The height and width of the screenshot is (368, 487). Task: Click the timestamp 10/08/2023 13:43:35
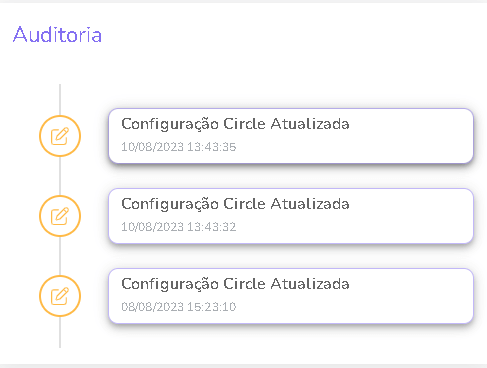coord(179,147)
